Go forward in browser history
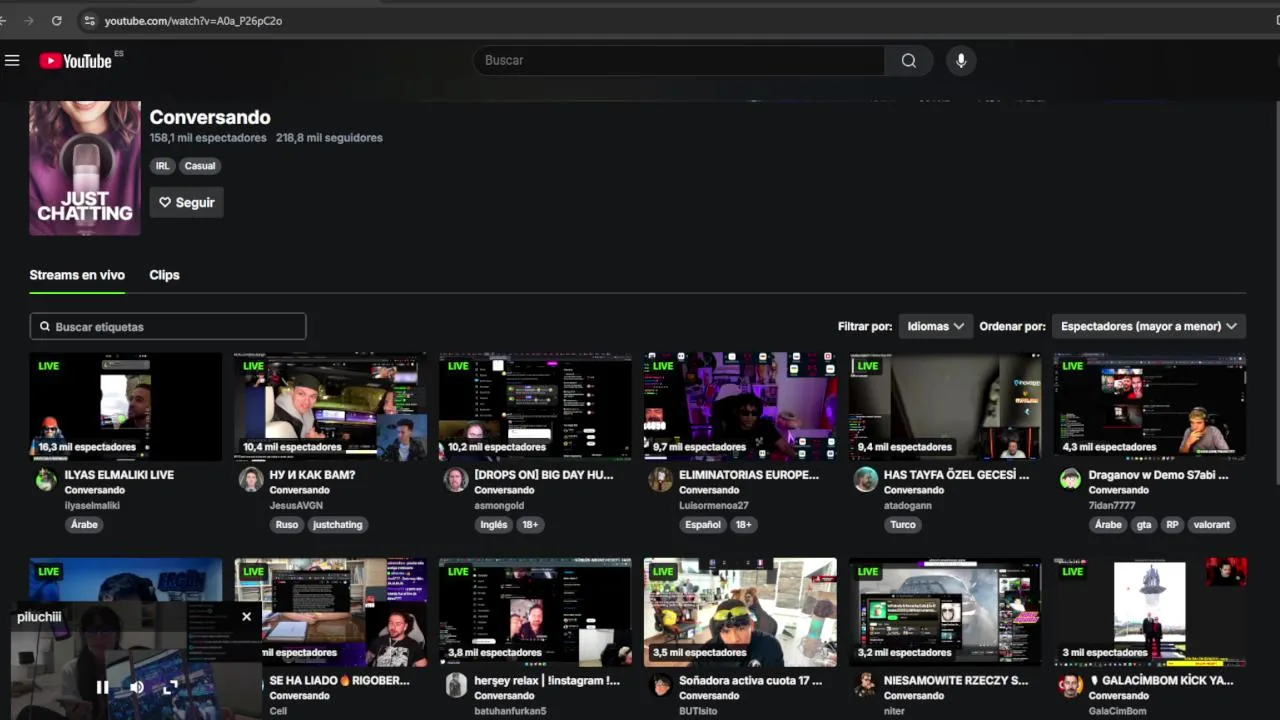Viewport: 1280px width, 720px height. [x=28, y=20]
